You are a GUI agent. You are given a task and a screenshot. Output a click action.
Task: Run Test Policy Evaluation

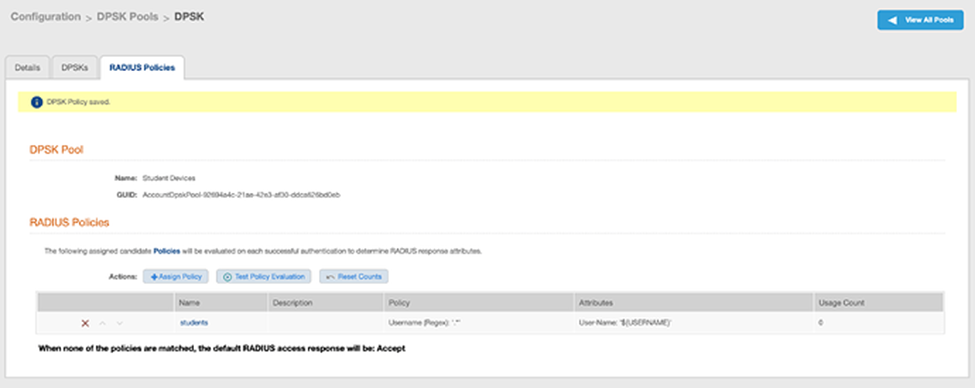pyautogui.click(x=264, y=277)
